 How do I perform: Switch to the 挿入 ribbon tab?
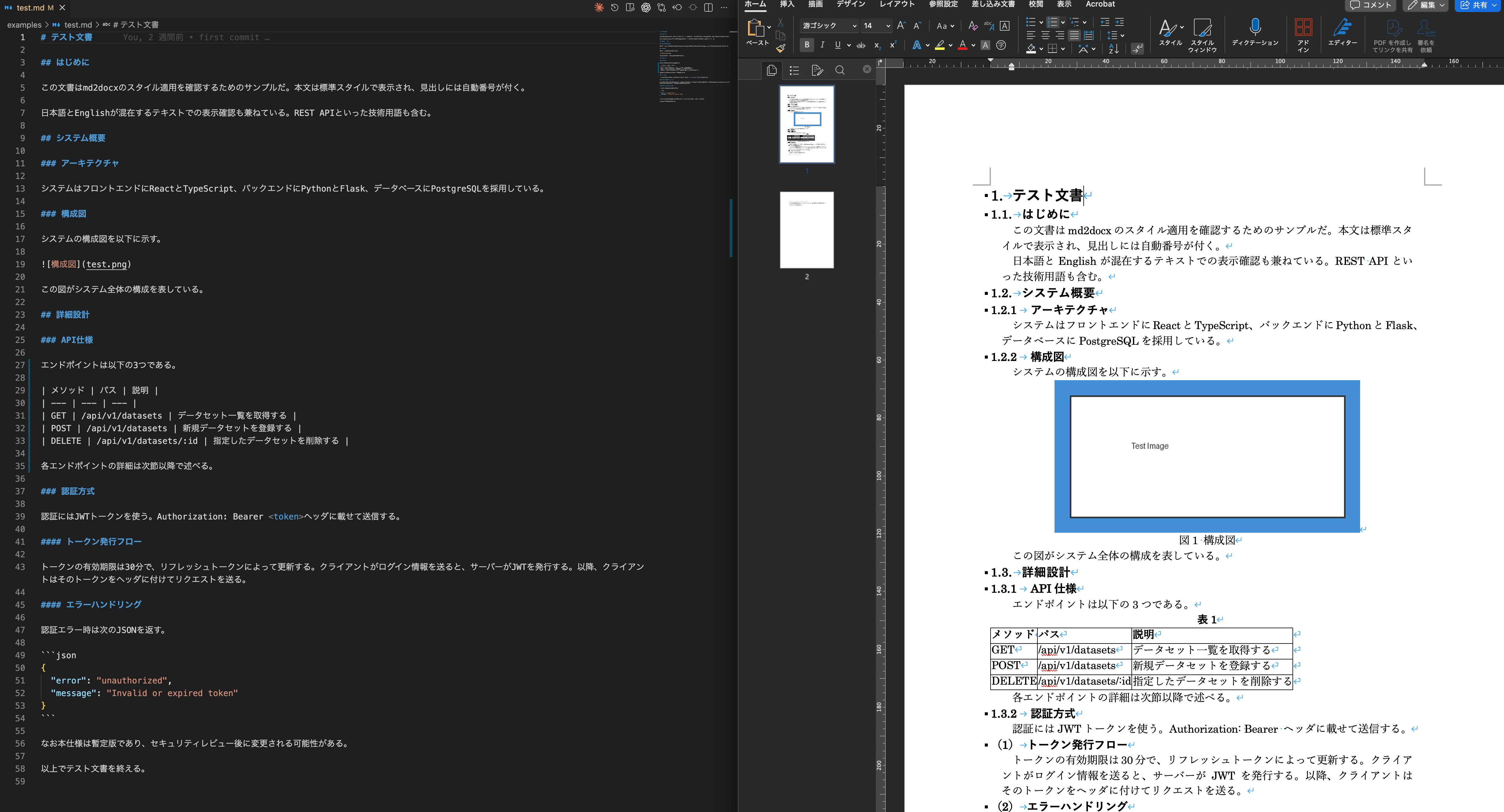tap(787, 4)
